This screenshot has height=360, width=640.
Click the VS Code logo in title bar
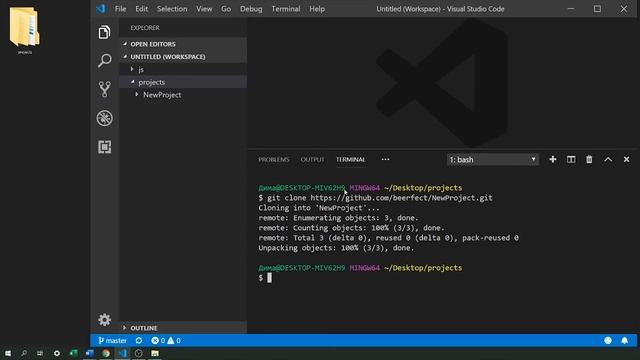pos(101,9)
